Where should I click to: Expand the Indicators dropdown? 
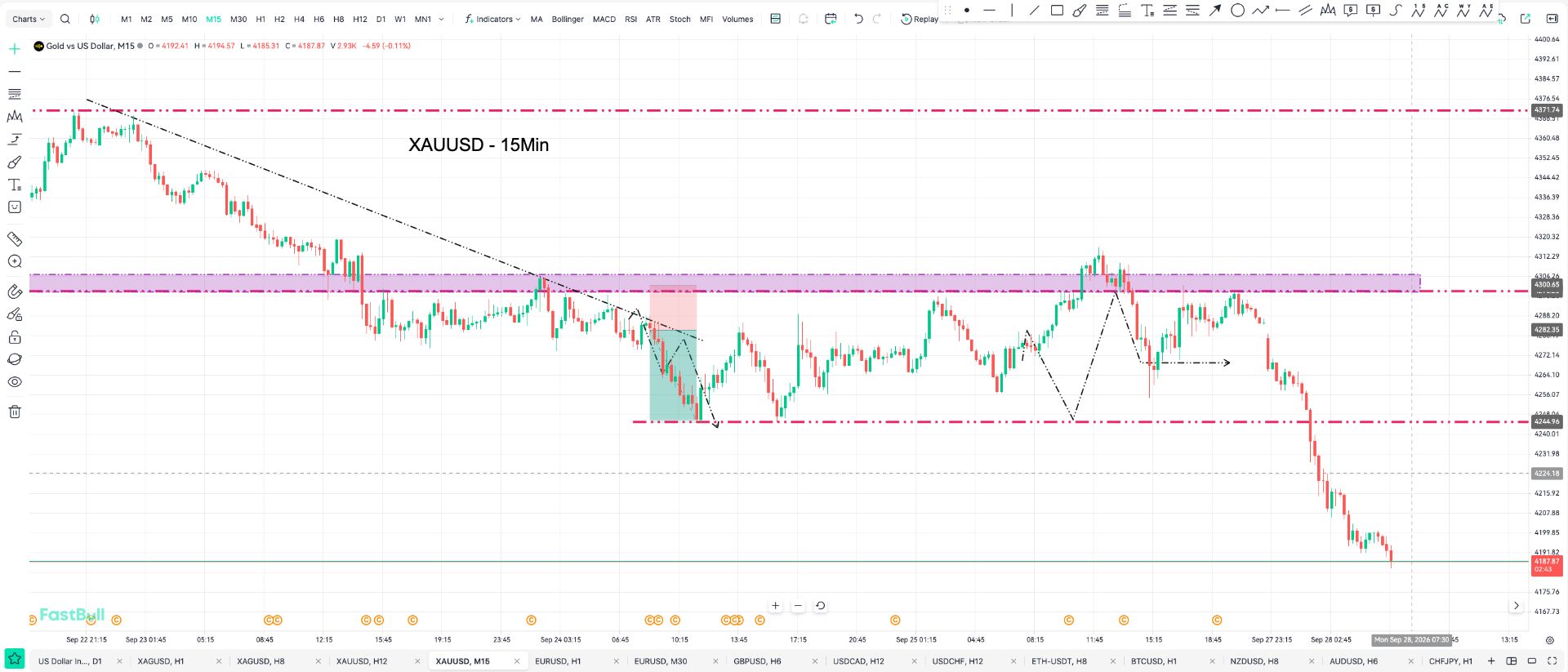pos(492,19)
